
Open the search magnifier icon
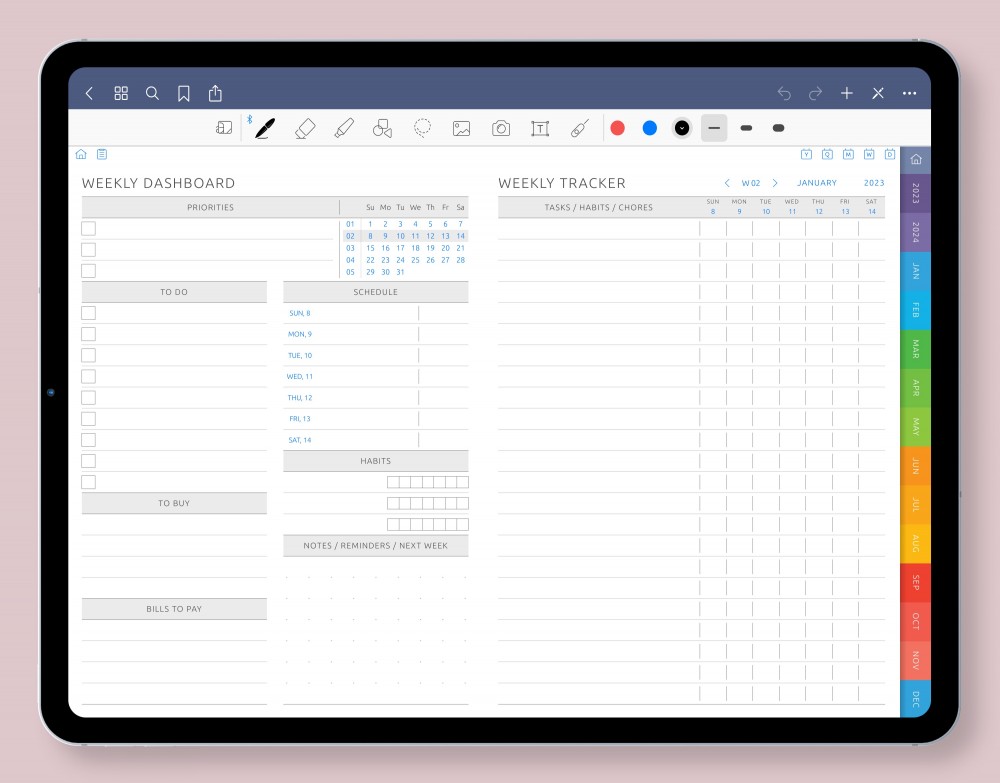pos(152,94)
